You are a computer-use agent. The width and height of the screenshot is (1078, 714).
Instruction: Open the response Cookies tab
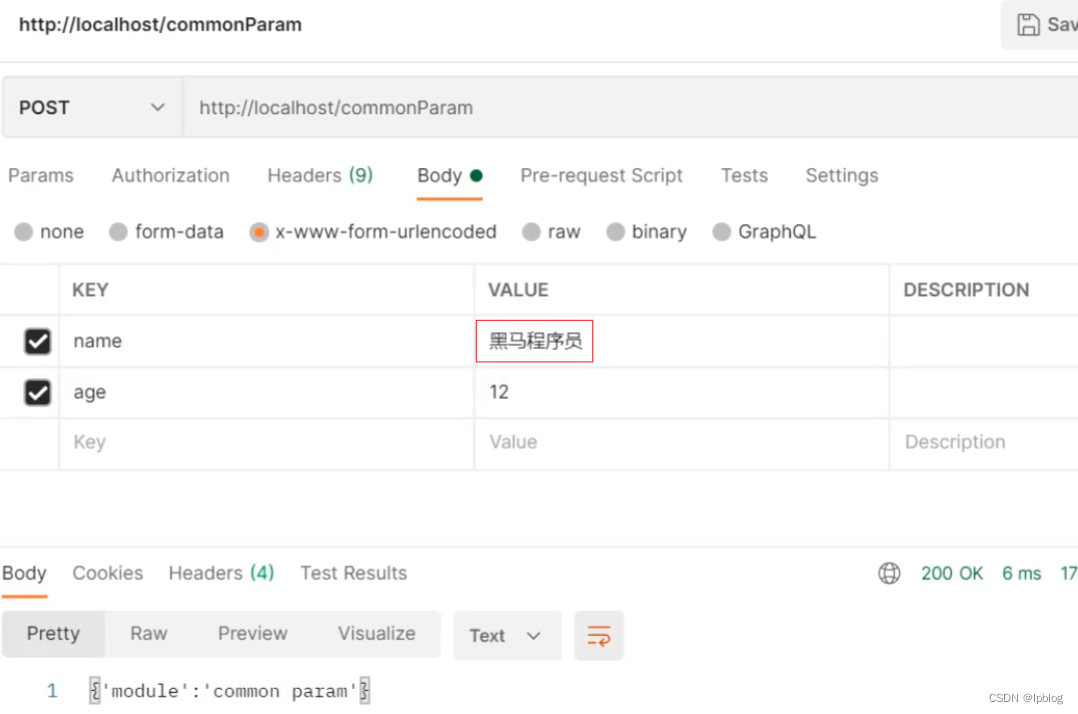tap(107, 573)
